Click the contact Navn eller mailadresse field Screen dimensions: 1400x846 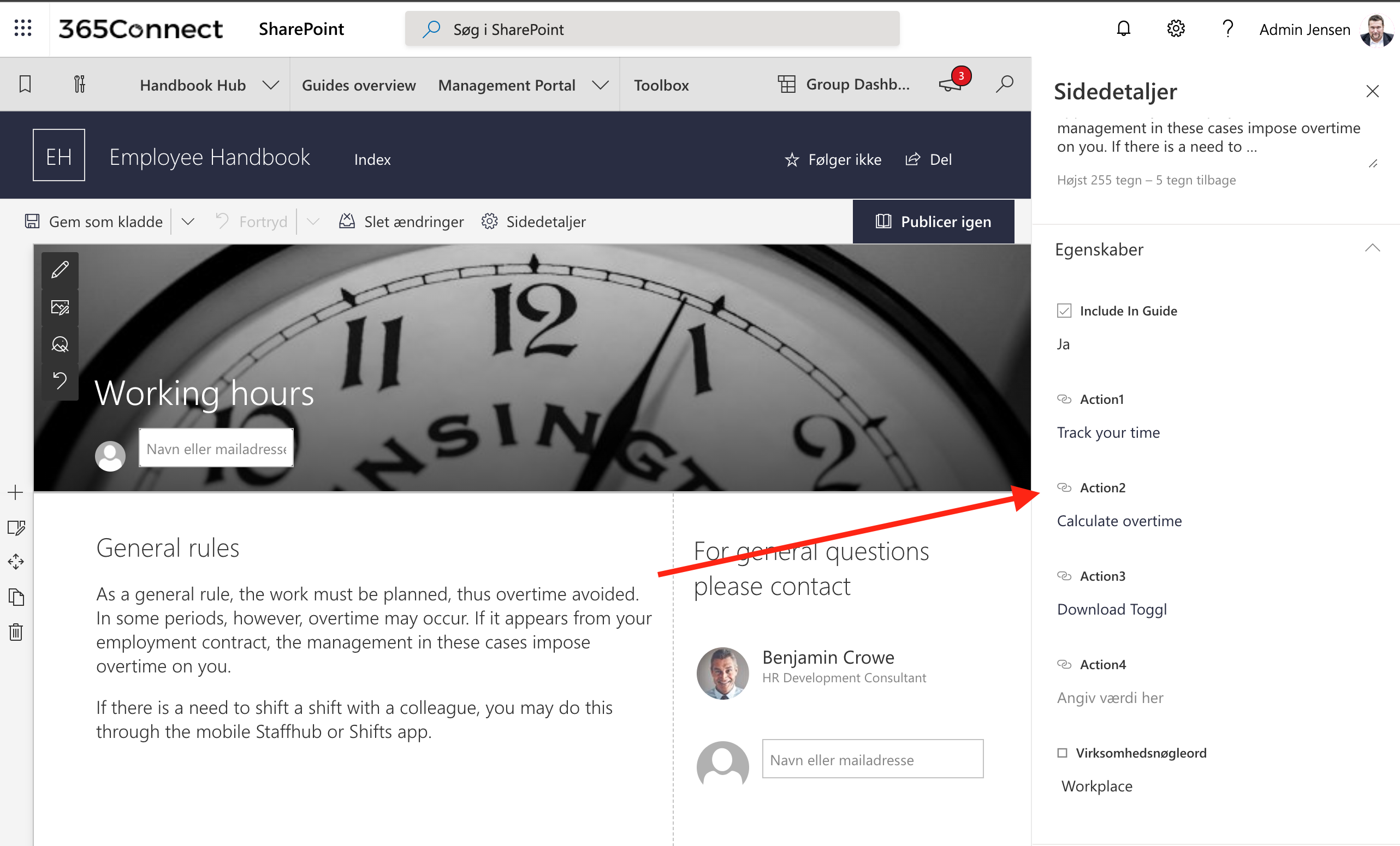pos(873,759)
